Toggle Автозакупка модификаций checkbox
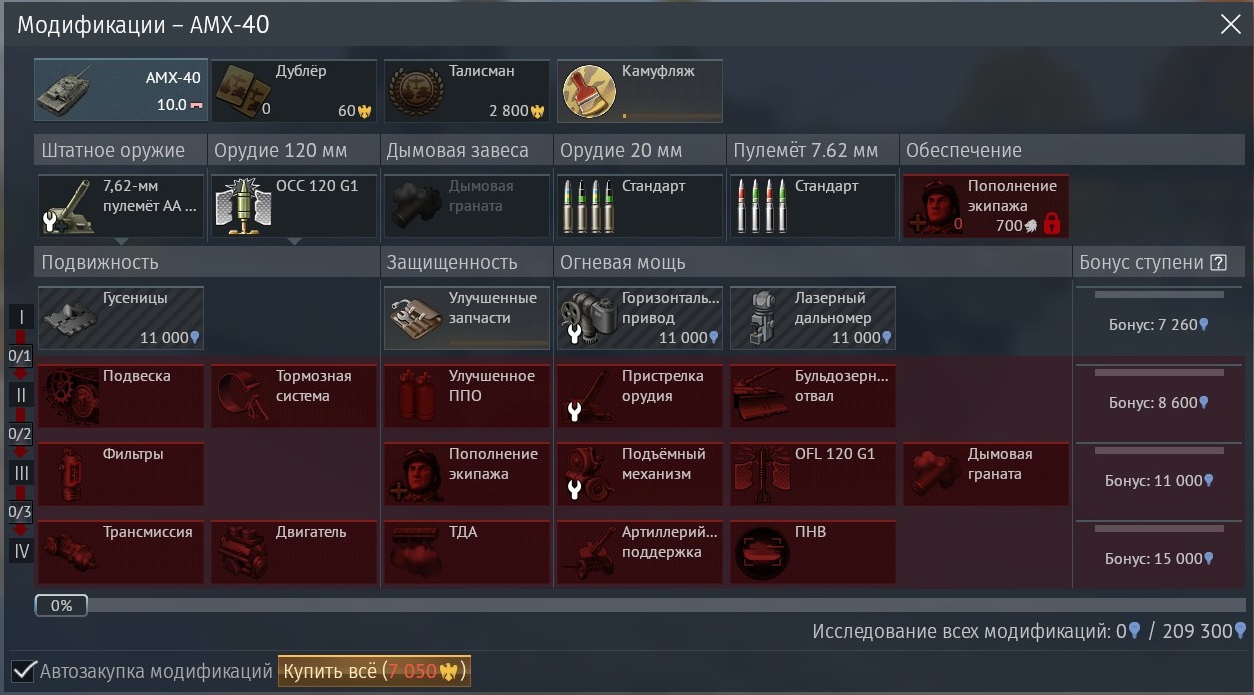1254x695 pixels. tap(21, 671)
